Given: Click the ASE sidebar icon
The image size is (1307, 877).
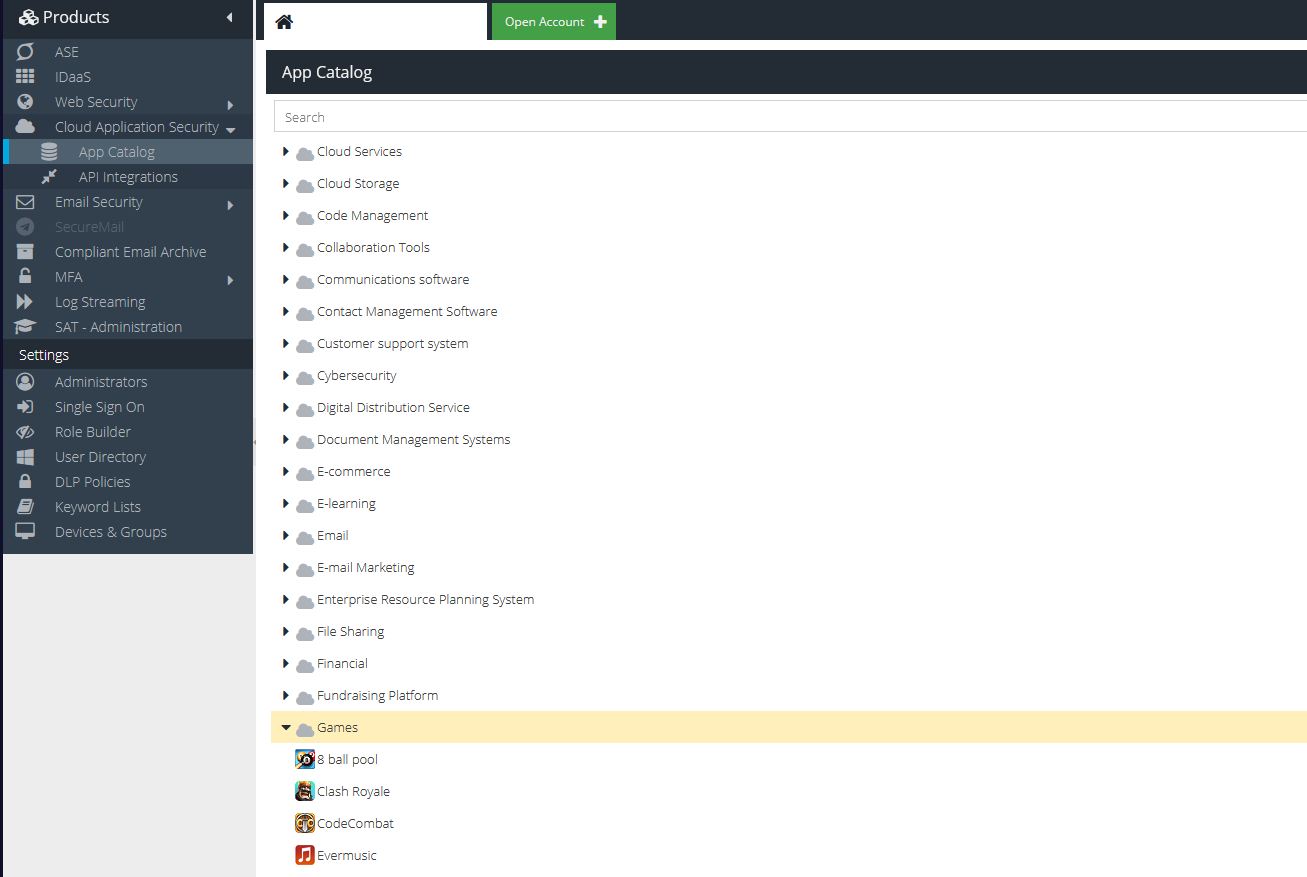Looking at the screenshot, I should (x=25, y=52).
